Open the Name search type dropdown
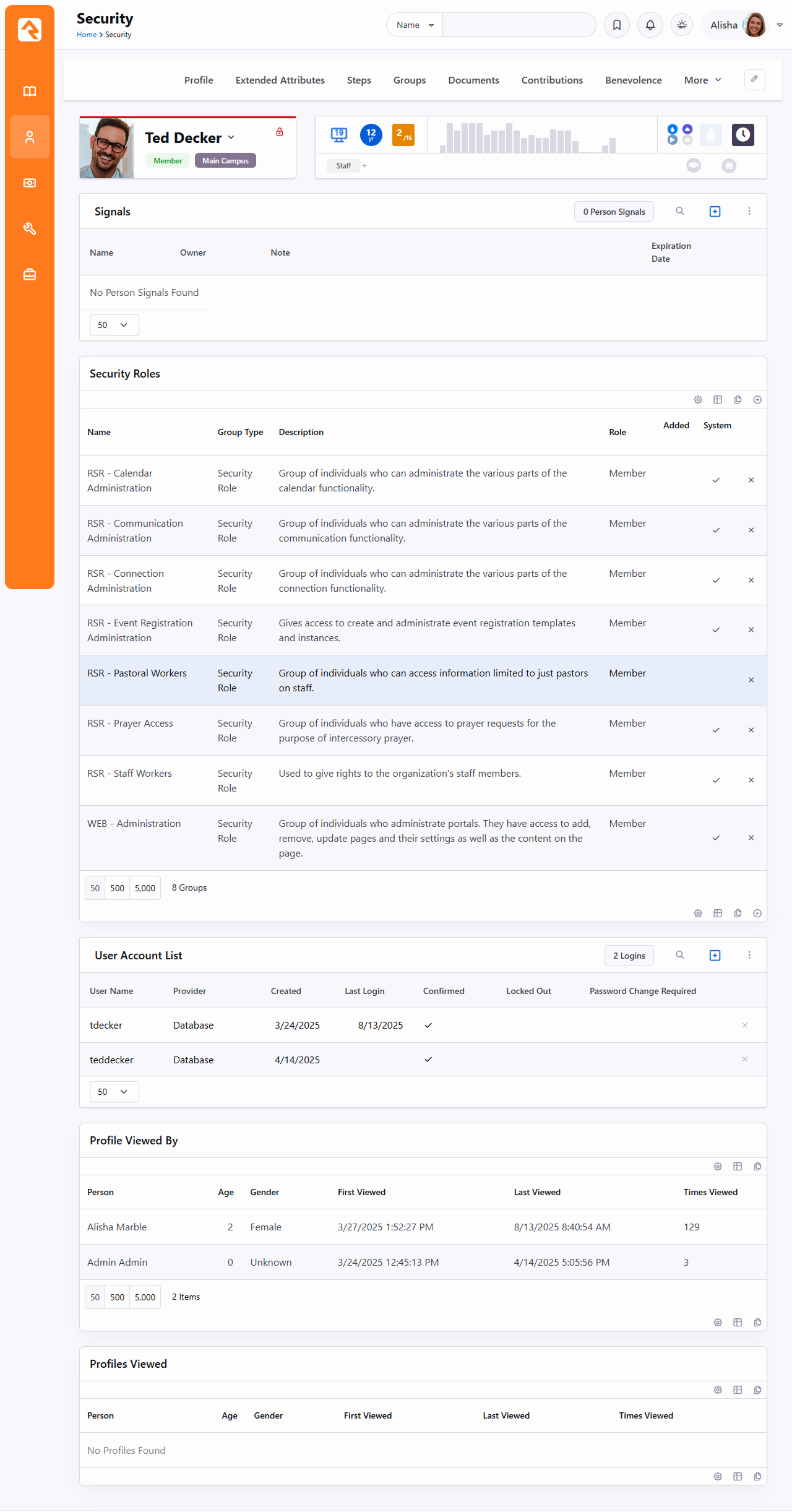The width and height of the screenshot is (792, 1512). [x=415, y=25]
